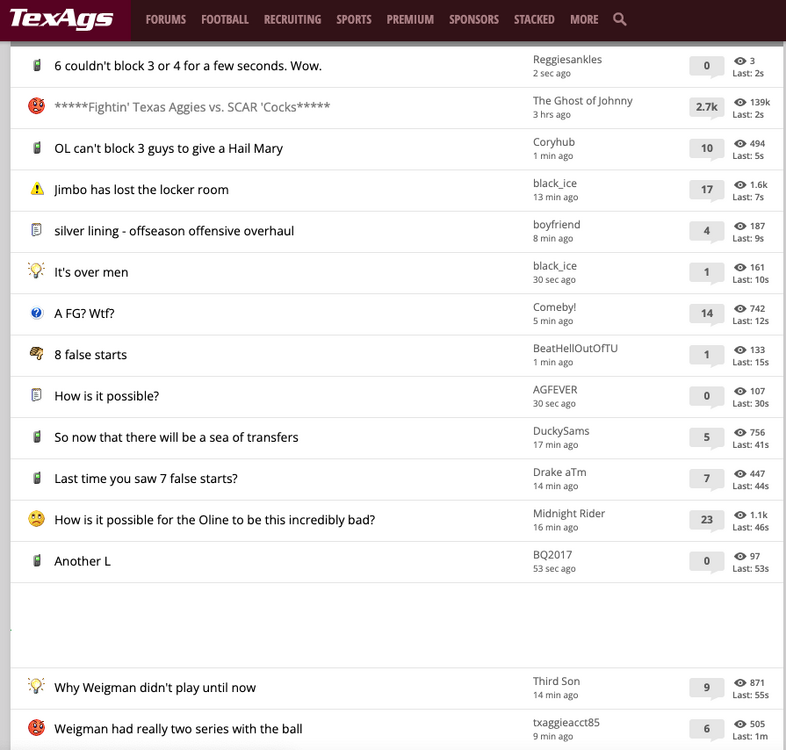Click reply count bubble 2.7k on game thread
The height and width of the screenshot is (750, 786).
point(706,107)
